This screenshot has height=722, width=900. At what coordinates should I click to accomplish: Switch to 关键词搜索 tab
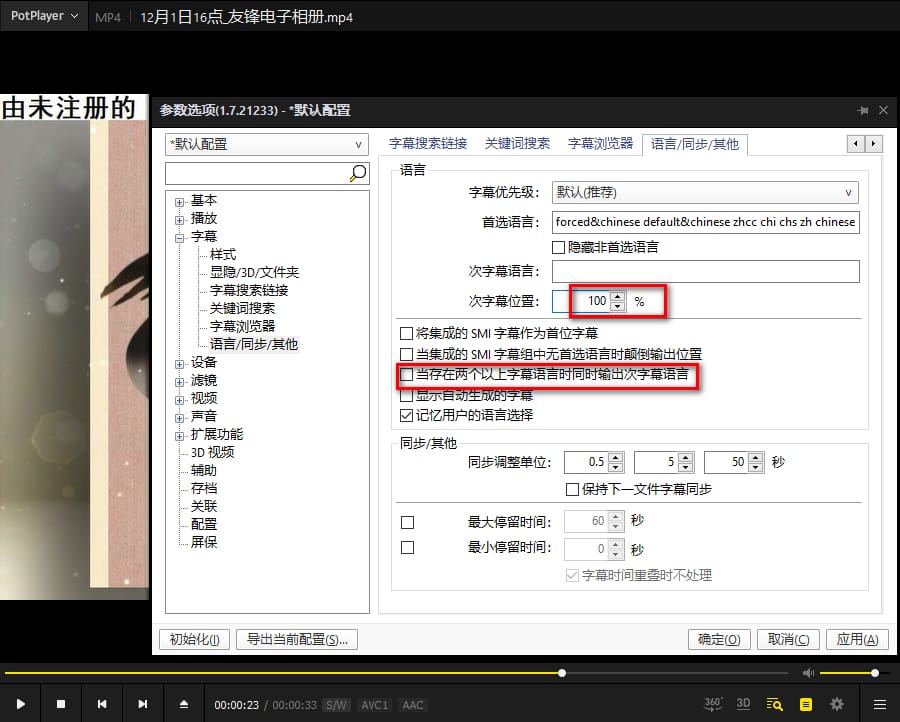point(517,143)
